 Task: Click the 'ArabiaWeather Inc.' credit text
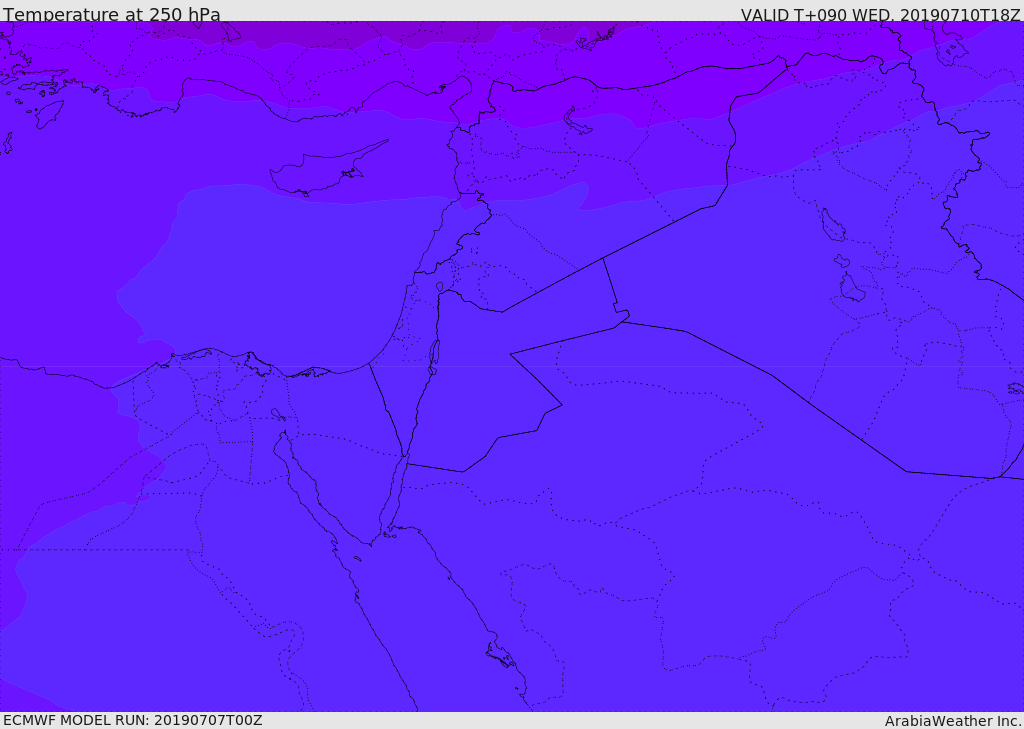click(953, 721)
